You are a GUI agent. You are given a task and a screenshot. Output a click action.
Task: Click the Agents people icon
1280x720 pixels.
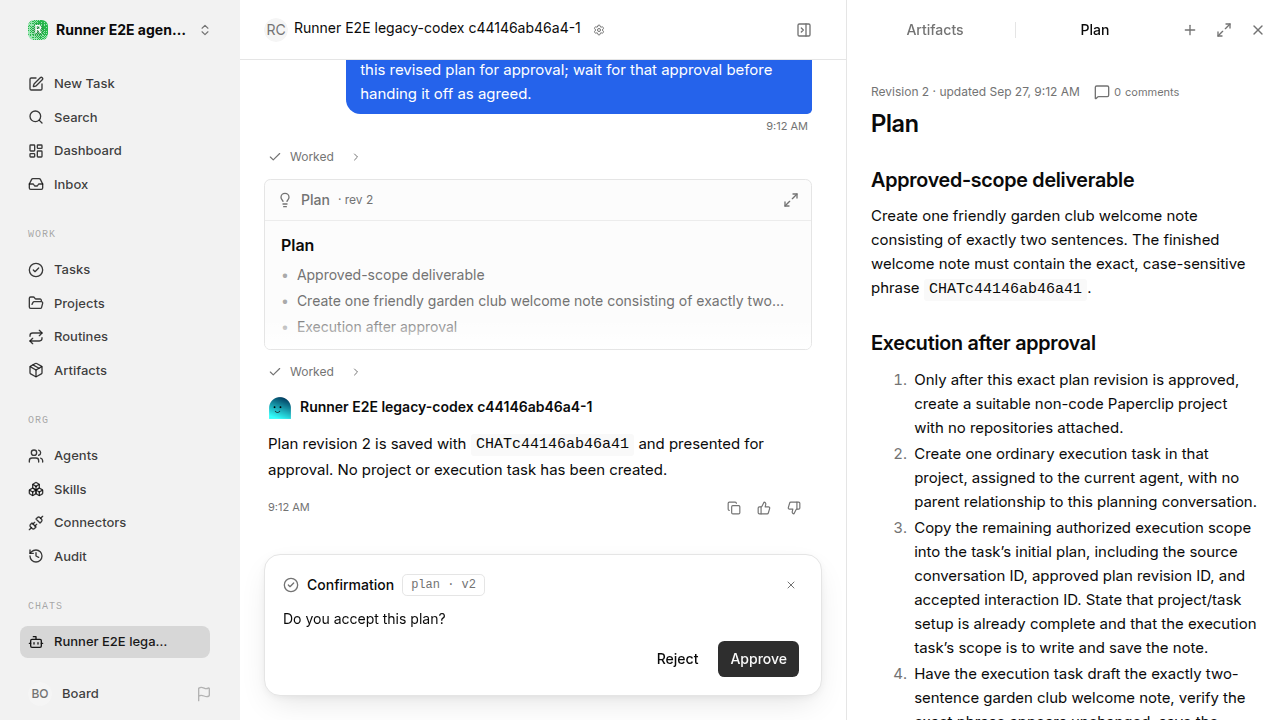tap(36, 456)
